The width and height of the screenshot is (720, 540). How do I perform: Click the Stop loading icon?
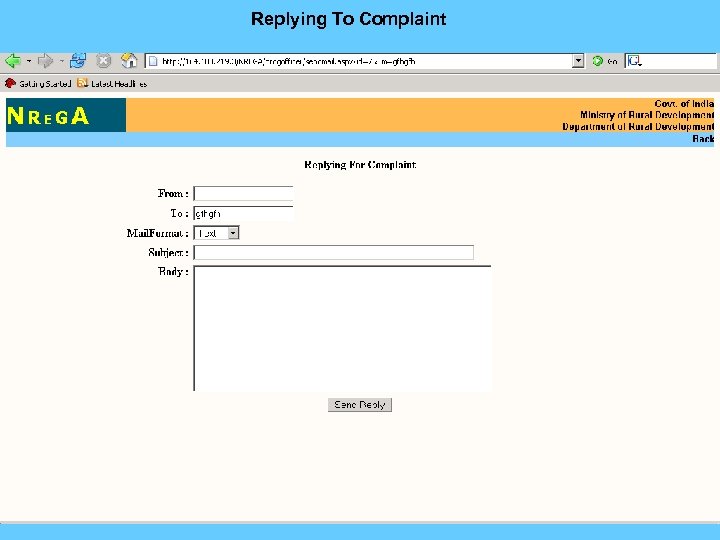pyautogui.click(x=104, y=61)
